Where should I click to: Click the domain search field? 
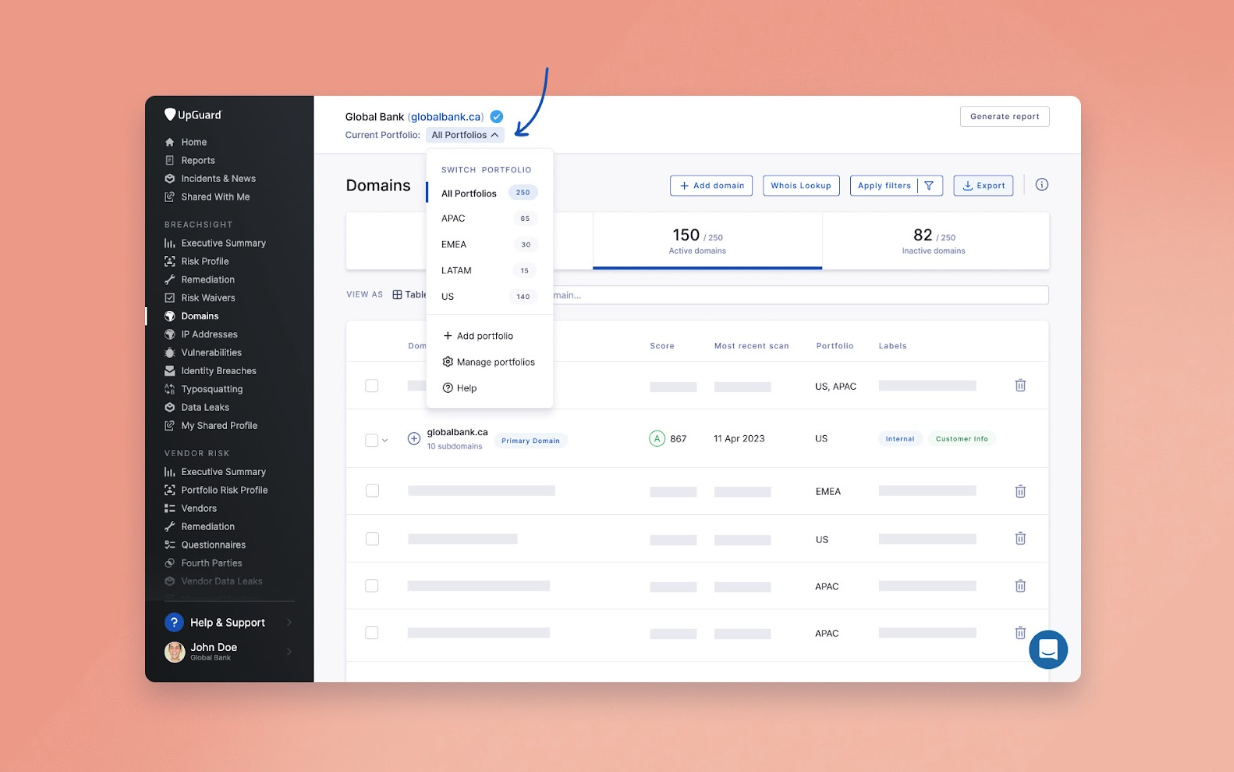pyautogui.click(x=799, y=295)
